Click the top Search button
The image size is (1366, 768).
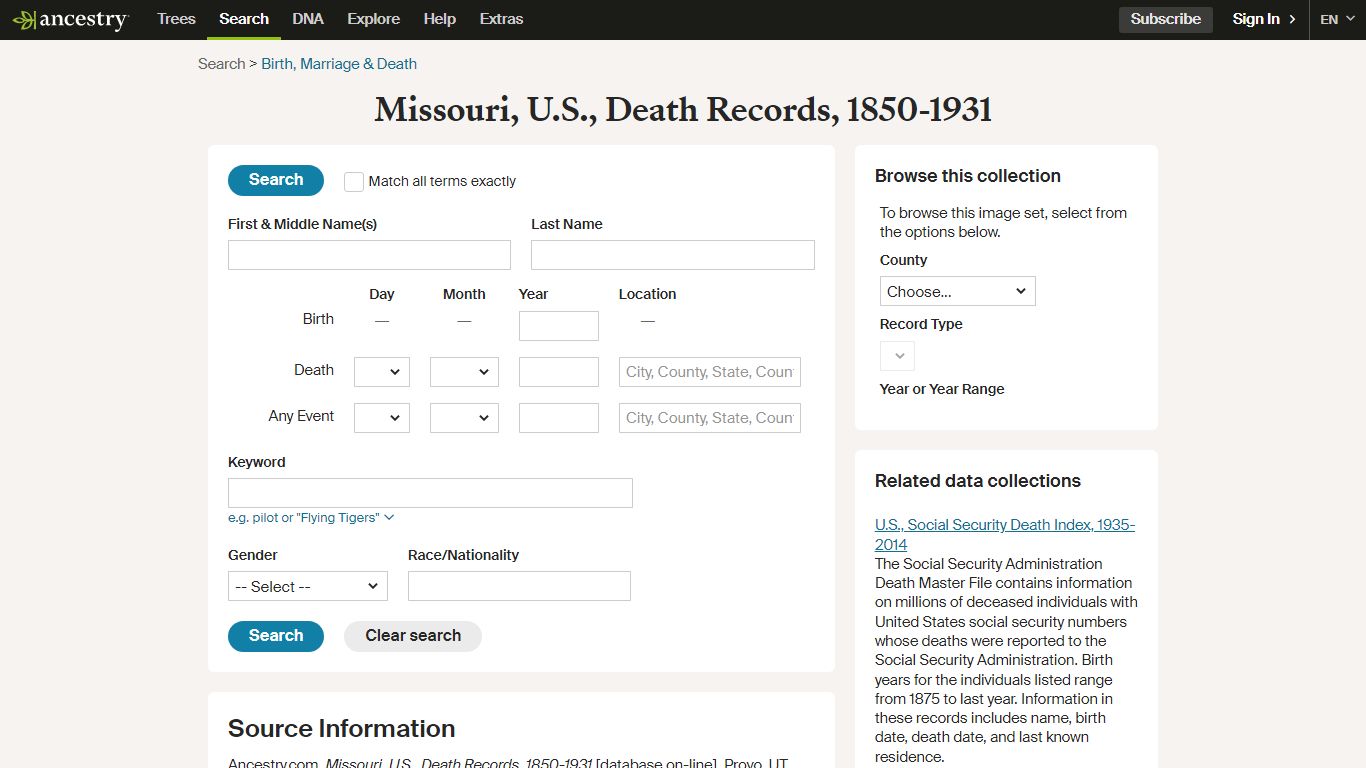pos(276,180)
